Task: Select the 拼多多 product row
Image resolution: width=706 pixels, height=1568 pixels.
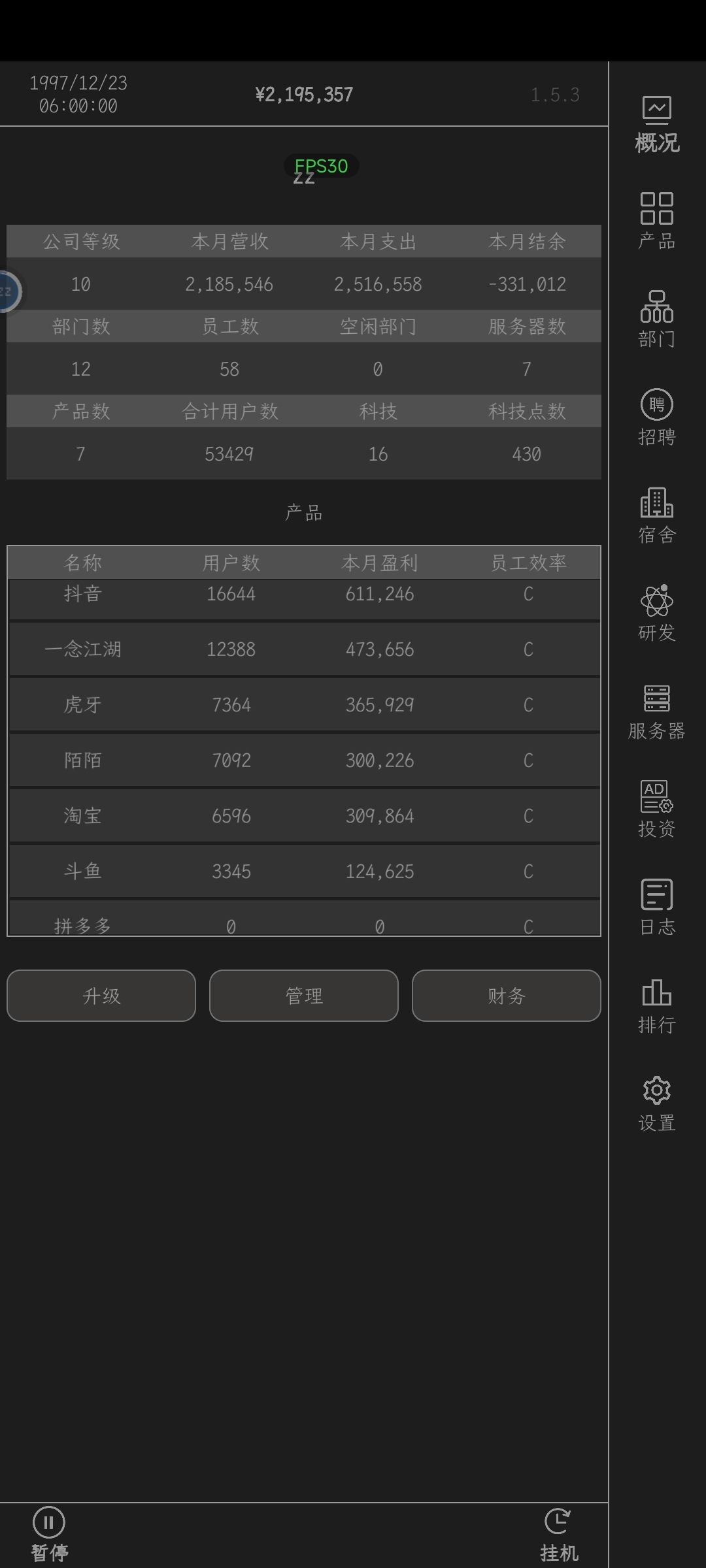Action: [x=304, y=918]
